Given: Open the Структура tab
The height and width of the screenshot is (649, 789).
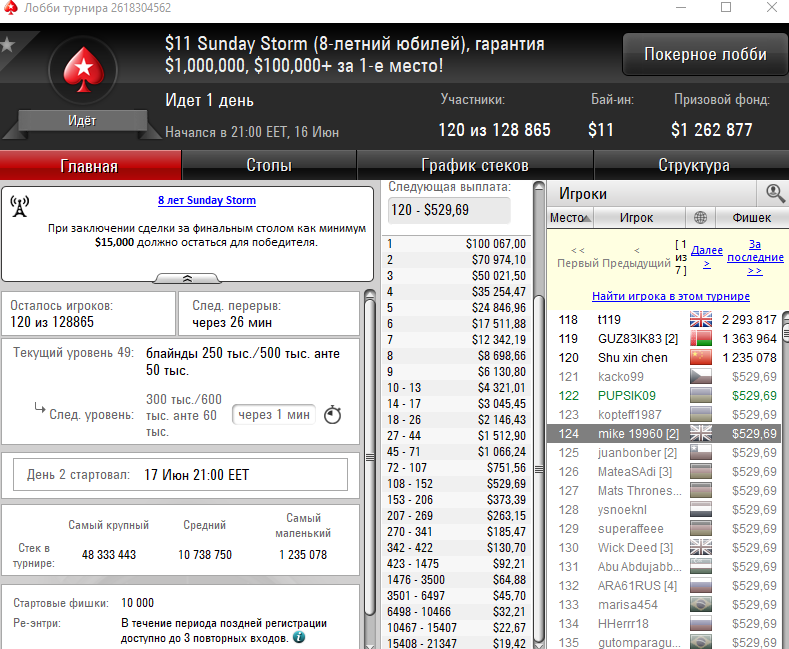Looking at the screenshot, I should pyautogui.click(x=692, y=166).
